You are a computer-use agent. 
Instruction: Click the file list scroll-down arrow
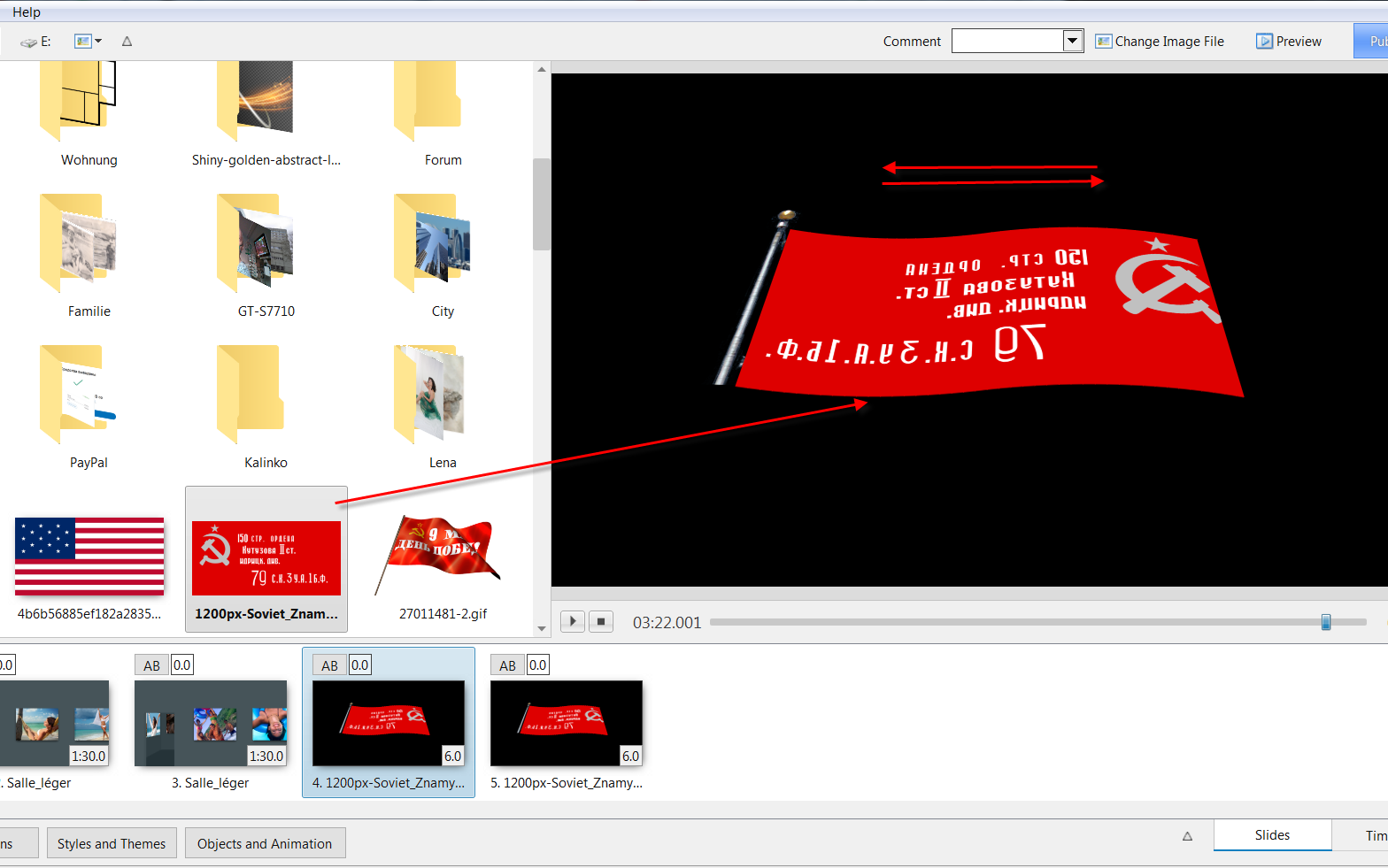(x=542, y=628)
